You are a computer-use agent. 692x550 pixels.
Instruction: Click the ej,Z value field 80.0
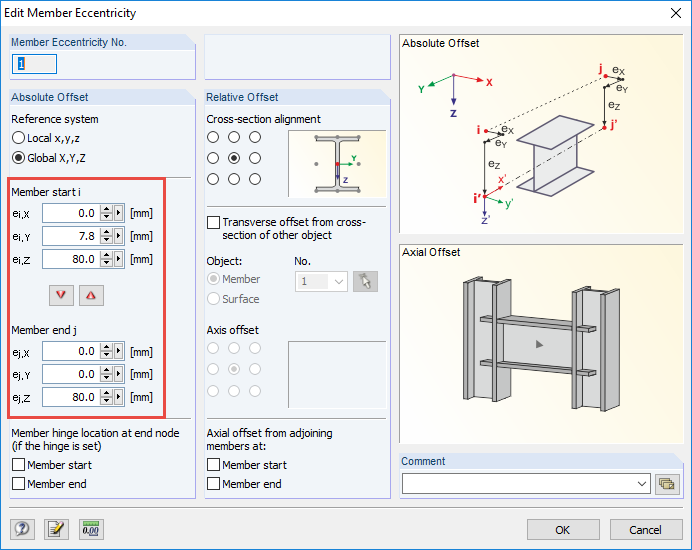[x=71, y=397]
